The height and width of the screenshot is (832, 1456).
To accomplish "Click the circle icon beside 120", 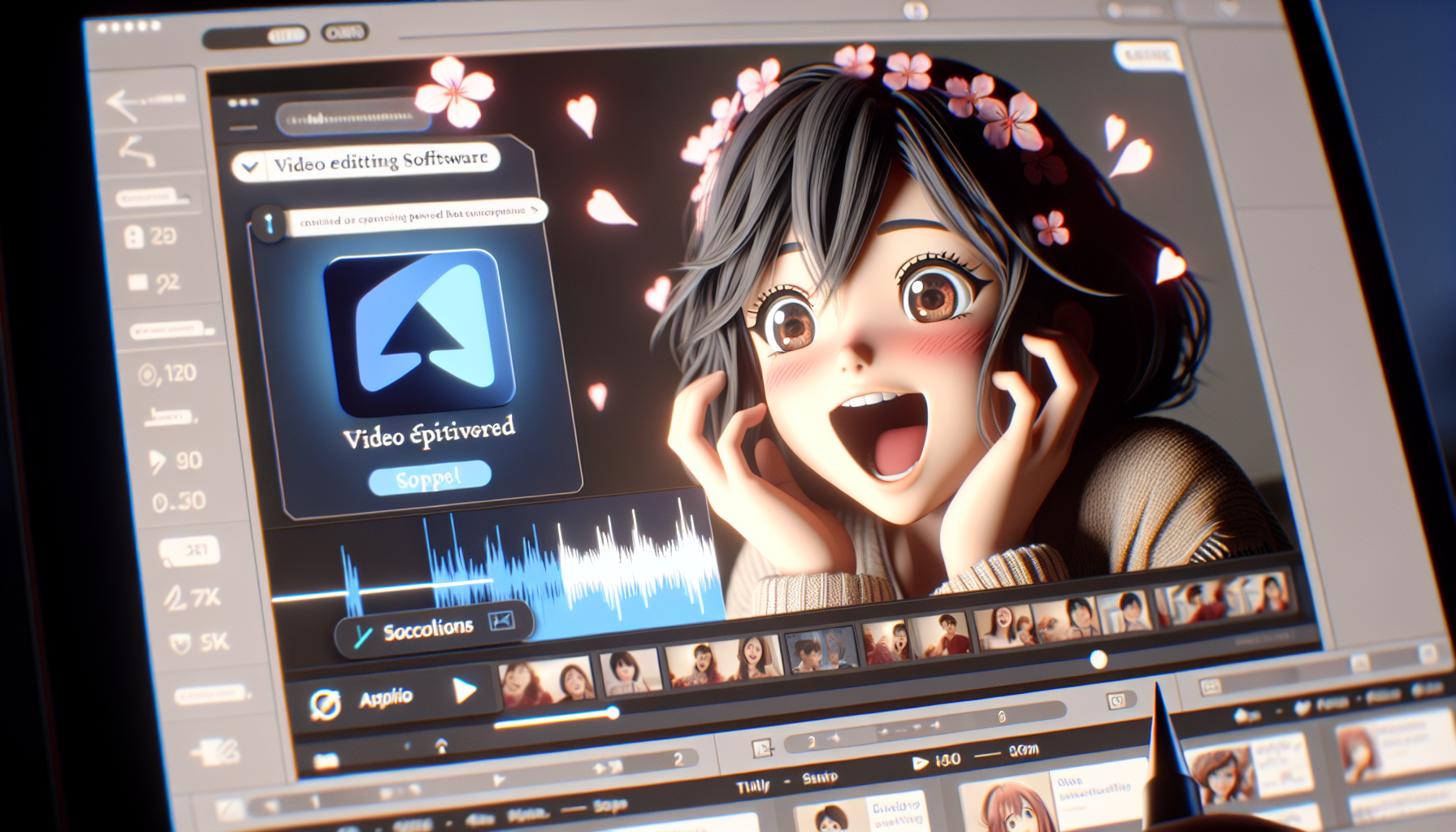I will [x=147, y=375].
